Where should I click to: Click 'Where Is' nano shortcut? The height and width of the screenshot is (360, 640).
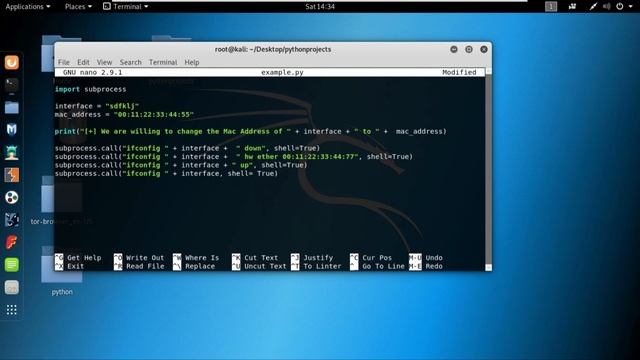pos(202,258)
